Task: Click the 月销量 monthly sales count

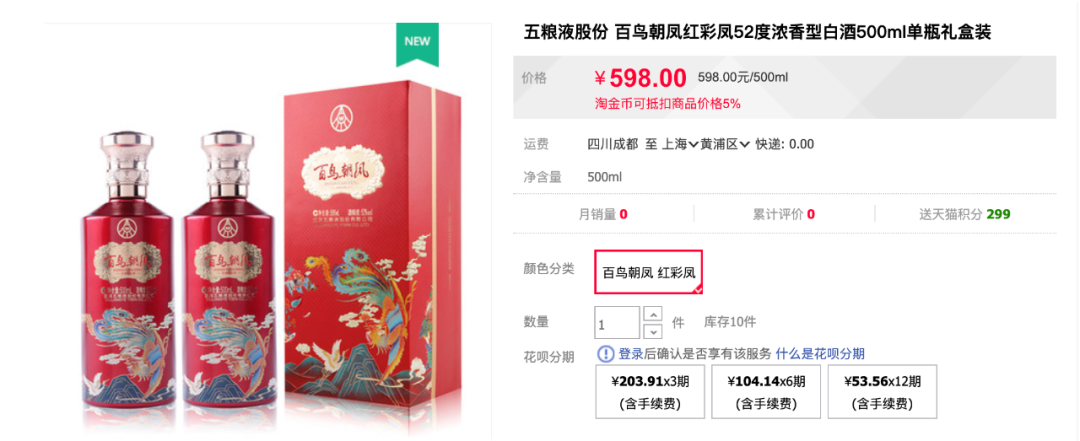Action: 603,214
